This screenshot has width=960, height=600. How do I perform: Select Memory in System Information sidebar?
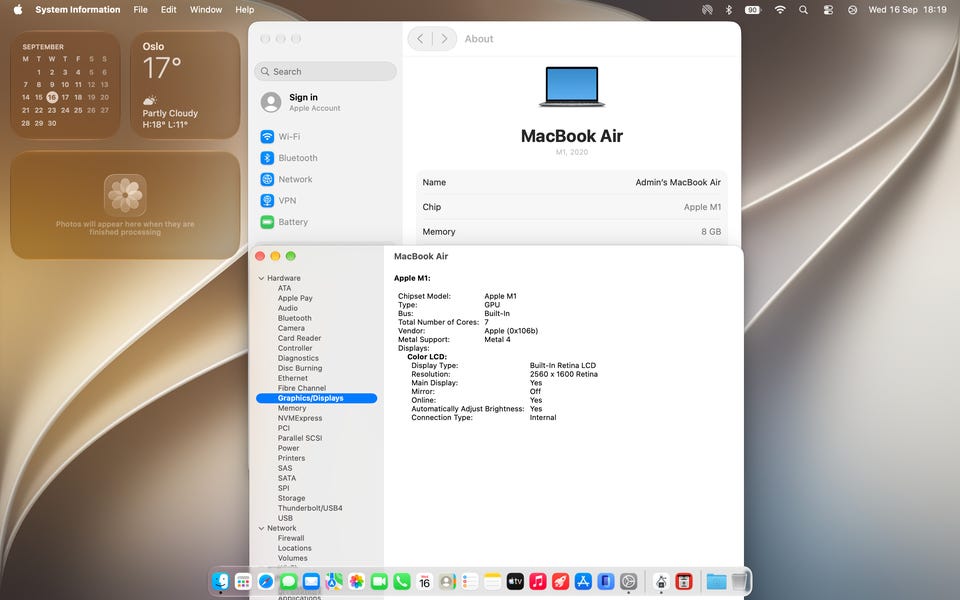coord(292,408)
